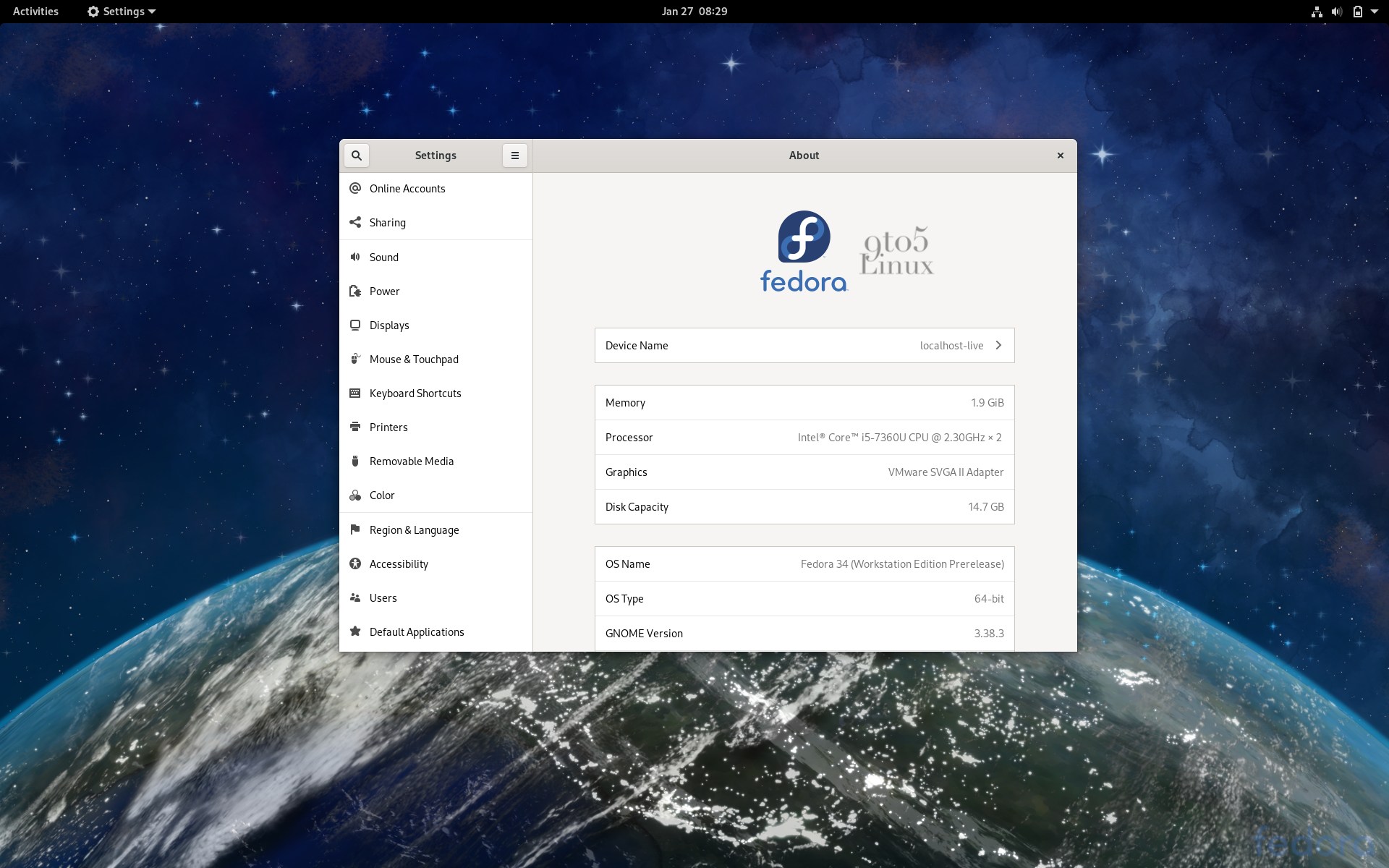The width and height of the screenshot is (1389, 868).
Task: Open the Accessibility icon entry
Action: [355, 563]
